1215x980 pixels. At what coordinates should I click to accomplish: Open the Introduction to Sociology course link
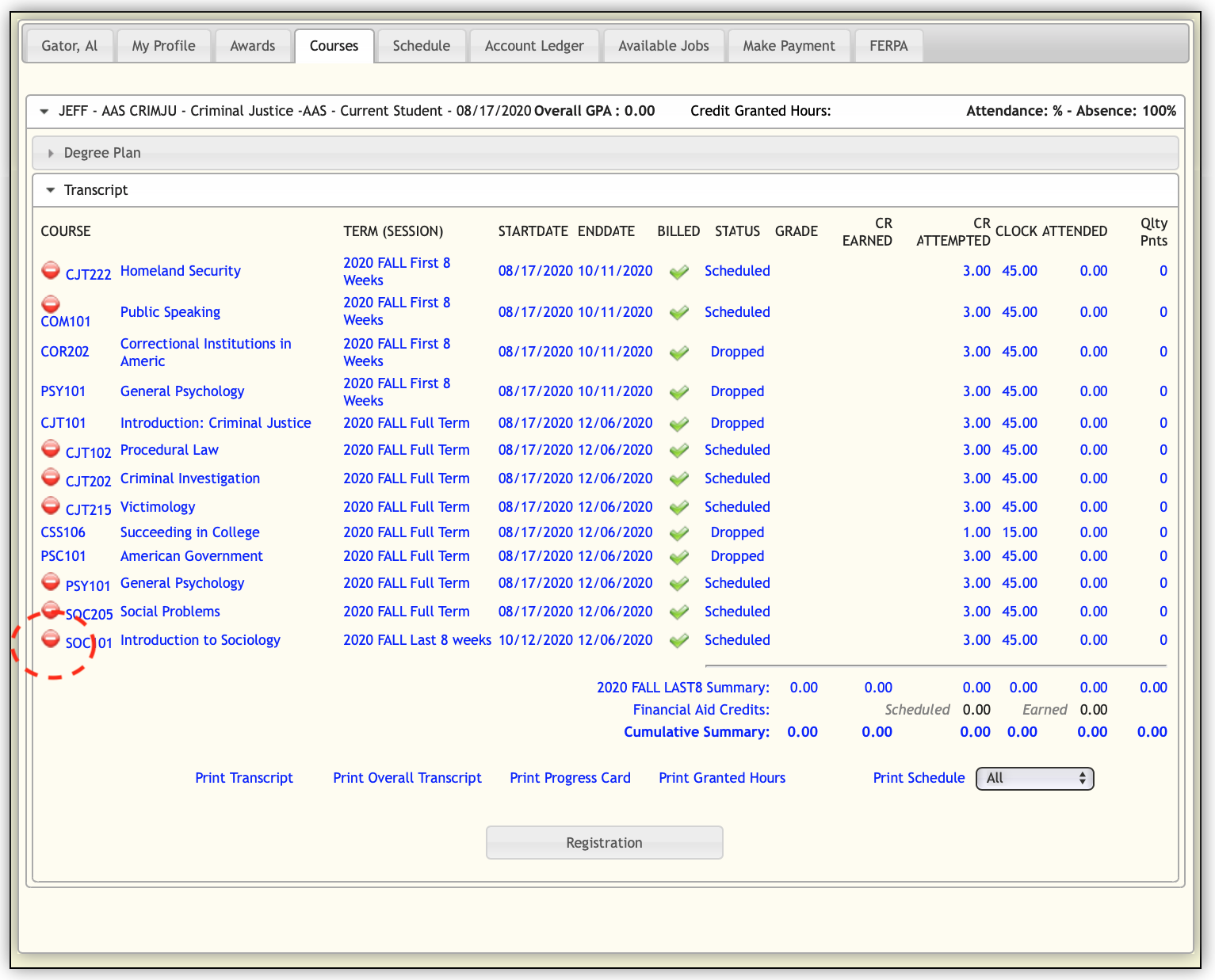click(200, 640)
